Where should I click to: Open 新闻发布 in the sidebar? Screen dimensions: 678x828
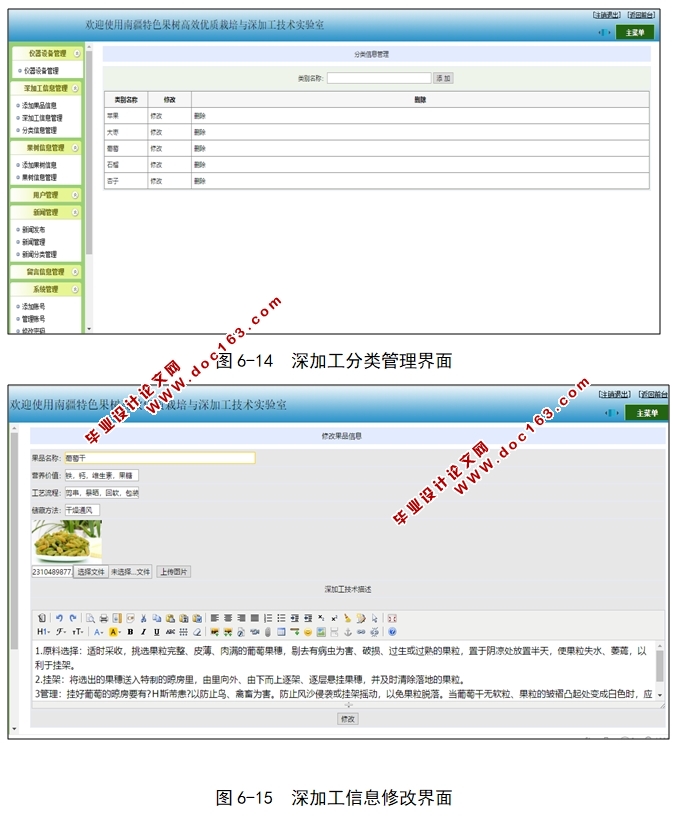coord(33,230)
